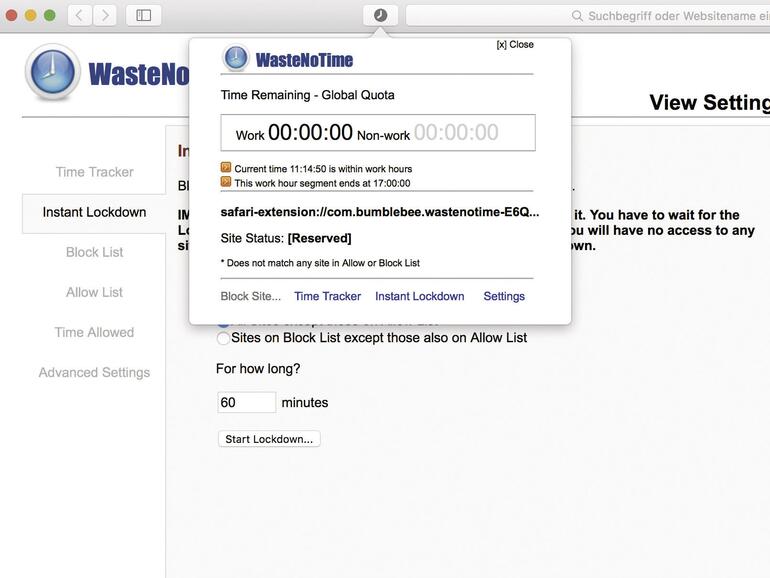Toggle the Safari sidebar button

pyautogui.click(x=143, y=15)
